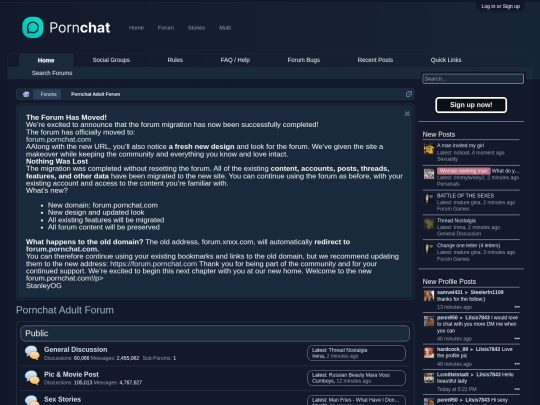This screenshot has width=540, height=405.
Task: Click the home icon in the breadcrumb bar
Action: click(26, 94)
